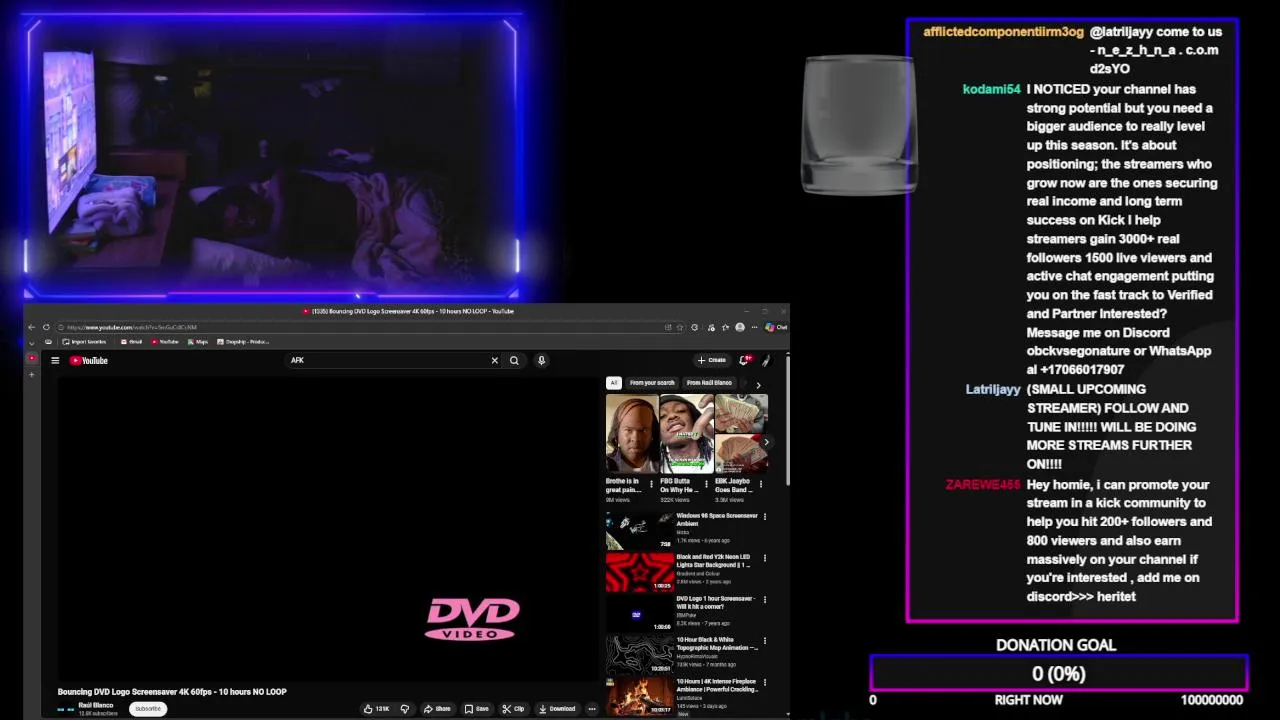The image size is (1280, 720).
Task: Open the Maps bookmark
Action: point(197,342)
